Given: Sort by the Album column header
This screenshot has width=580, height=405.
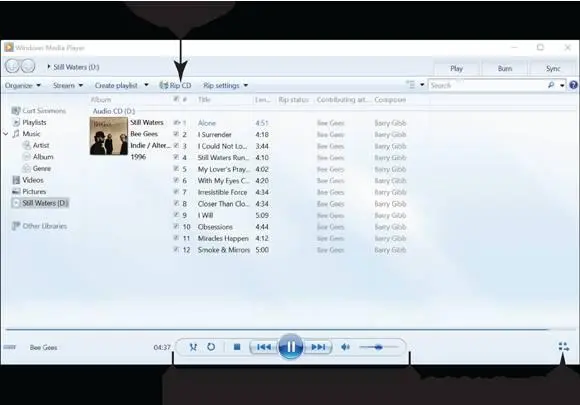Looking at the screenshot, I should [x=101, y=99].
